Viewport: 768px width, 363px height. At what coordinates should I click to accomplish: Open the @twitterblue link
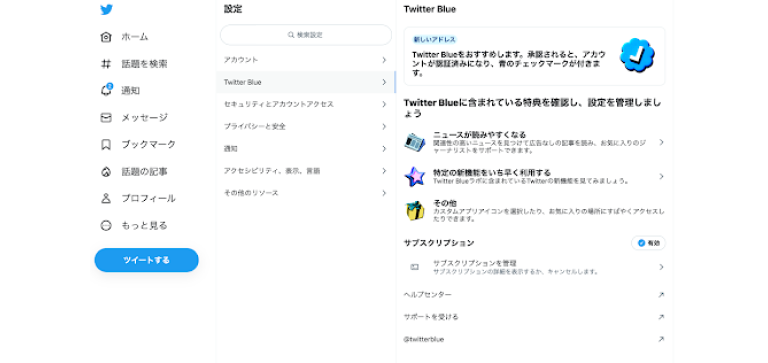424,339
